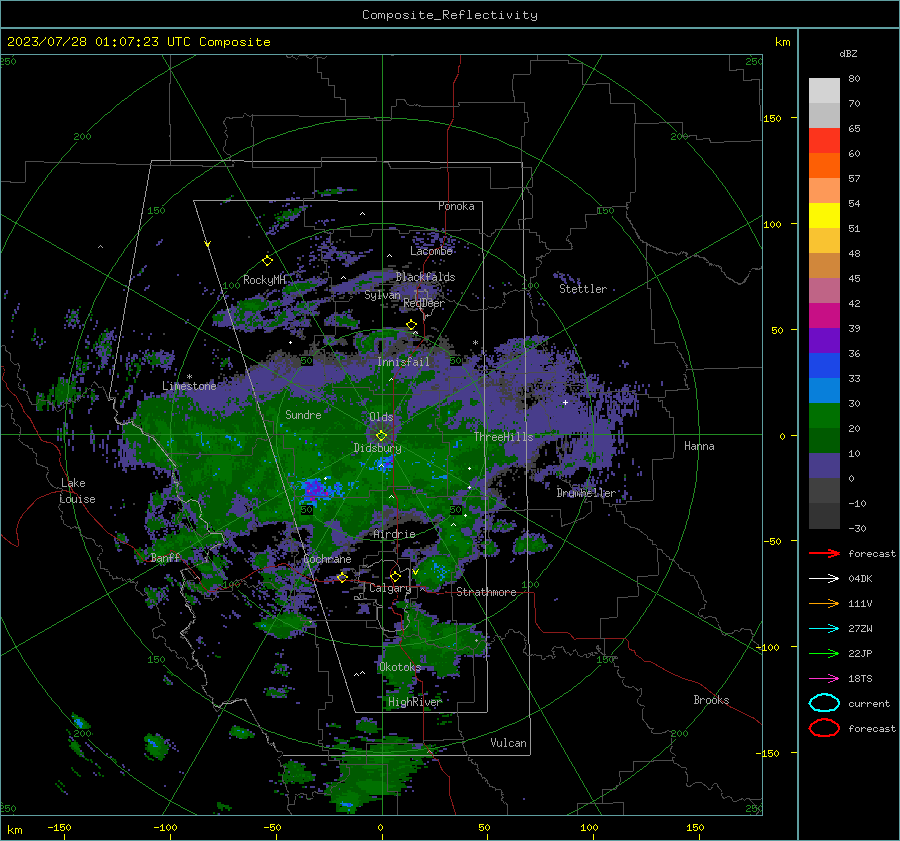
Task: Click the purple high-reflectivity storm core southwest of Didsbury
Action: click(315, 489)
